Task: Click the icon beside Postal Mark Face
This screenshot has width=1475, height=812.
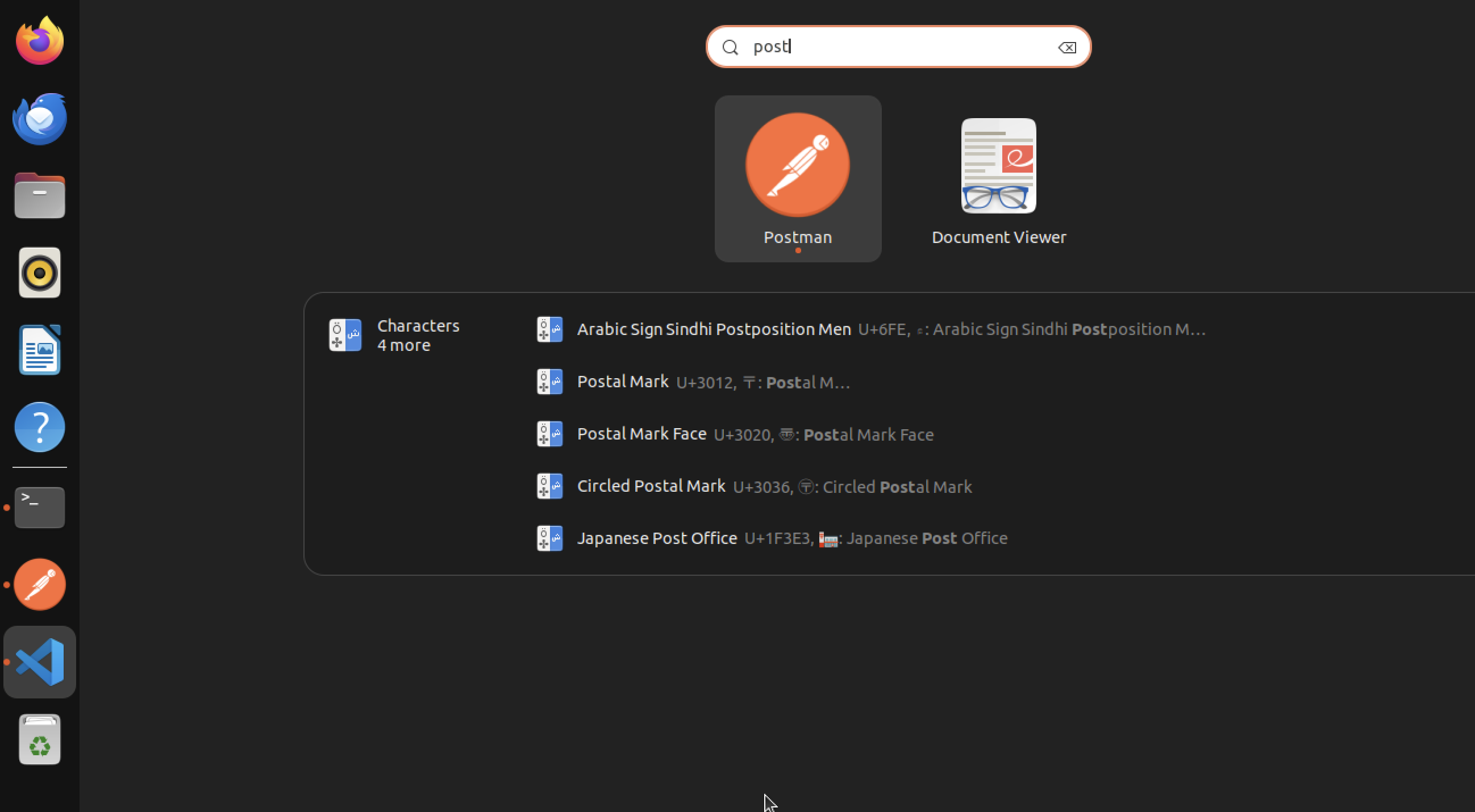Action: pos(549,434)
